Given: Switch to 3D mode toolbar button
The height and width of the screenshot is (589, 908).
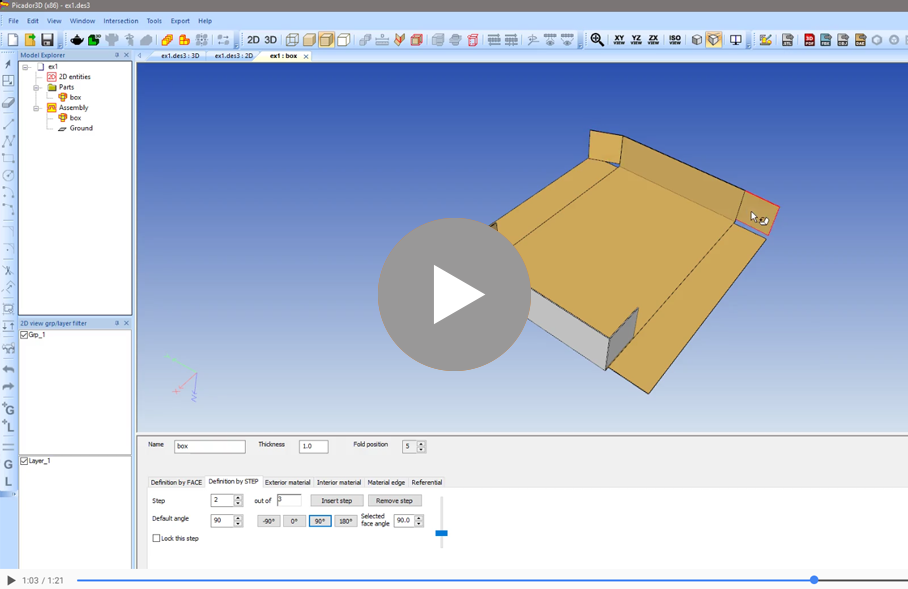Looking at the screenshot, I should click(x=270, y=39).
